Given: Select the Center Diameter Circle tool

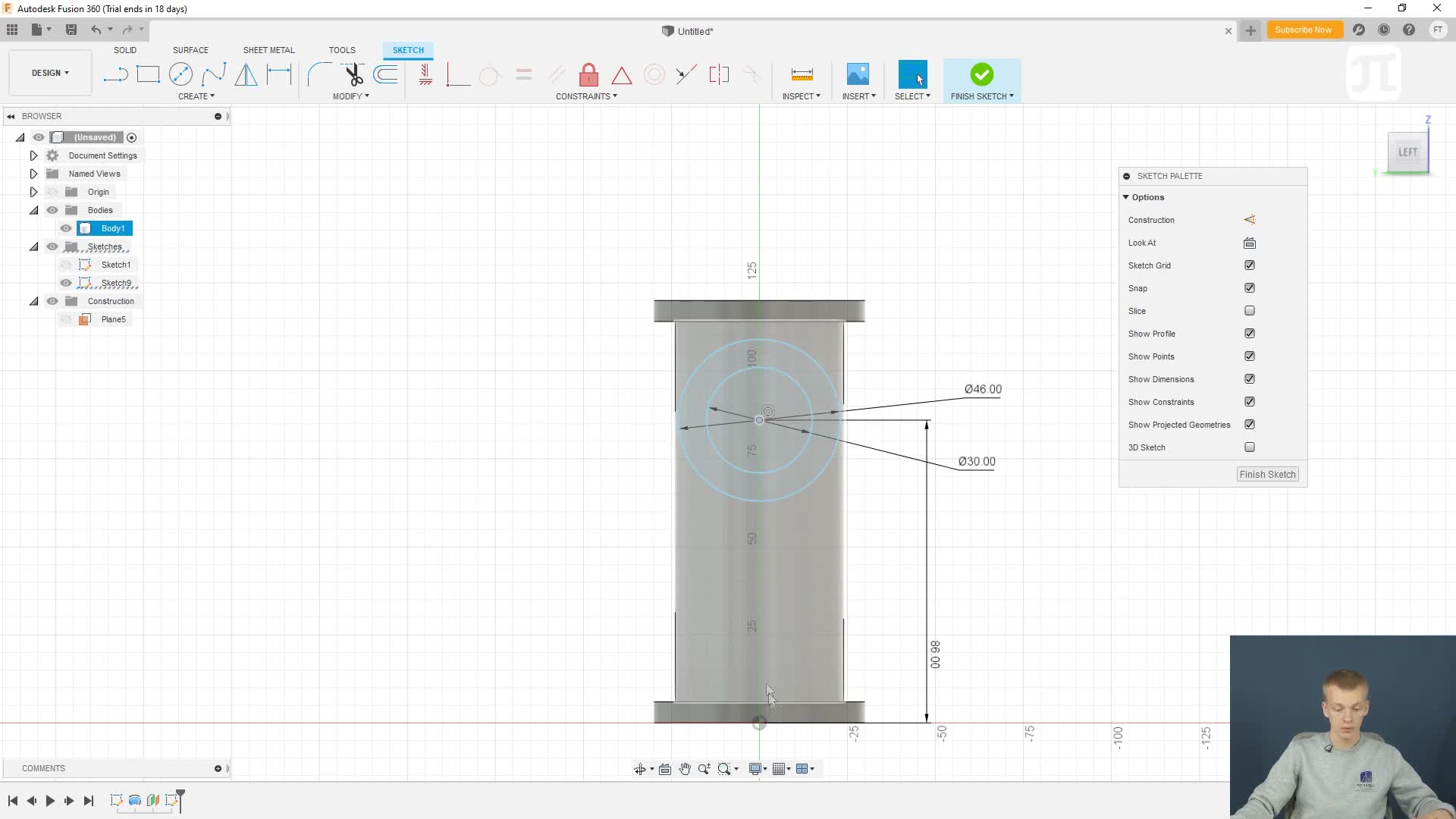Looking at the screenshot, I should pos(180,74).
